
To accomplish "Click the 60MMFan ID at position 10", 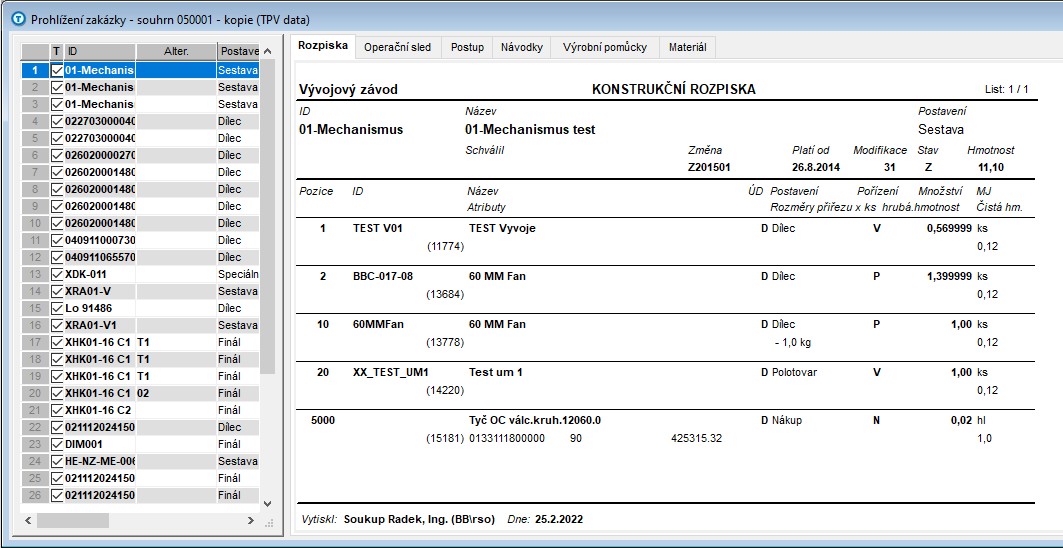I will 378,324.
